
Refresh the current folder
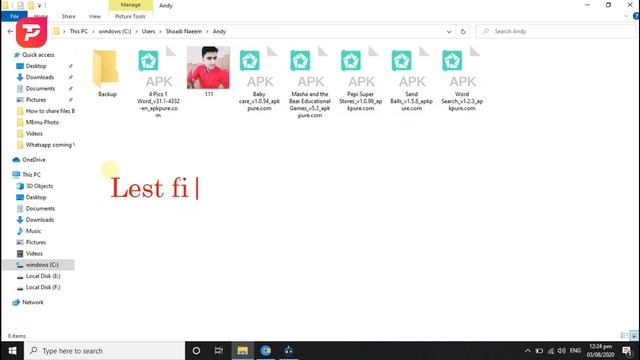[x=463, y=31]
